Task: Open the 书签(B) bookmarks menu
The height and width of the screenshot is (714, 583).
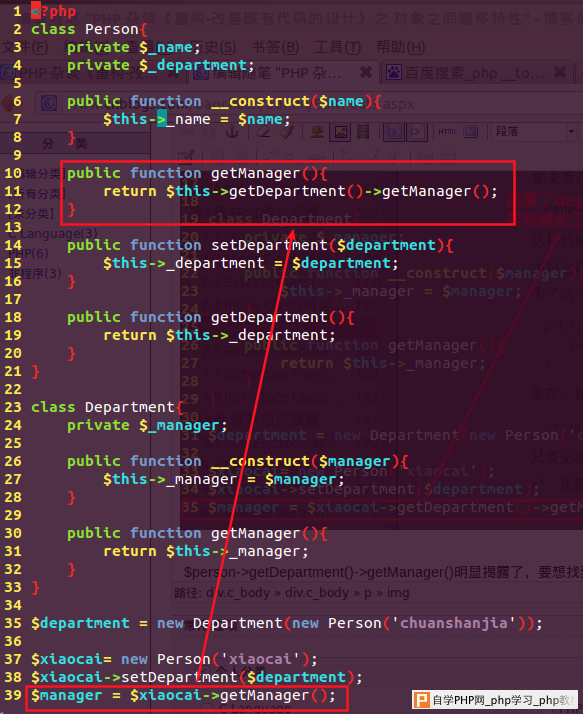Action: (x=275, y=47)
